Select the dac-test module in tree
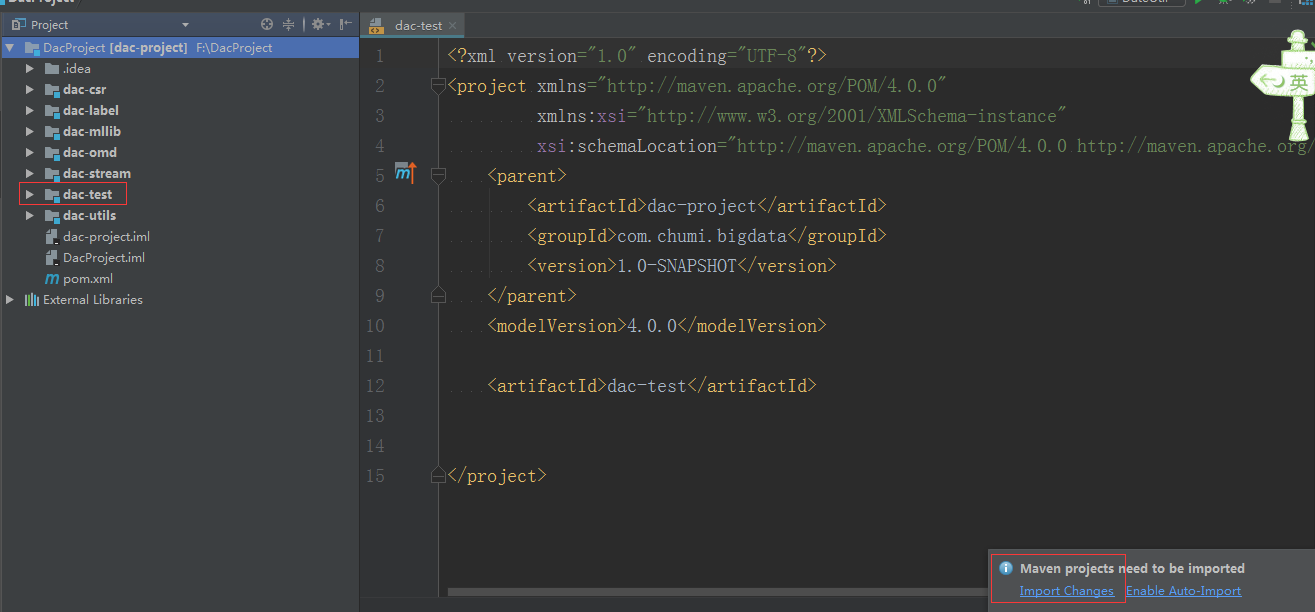Viewport: 1315px width, 612px height. pos(88,195)
